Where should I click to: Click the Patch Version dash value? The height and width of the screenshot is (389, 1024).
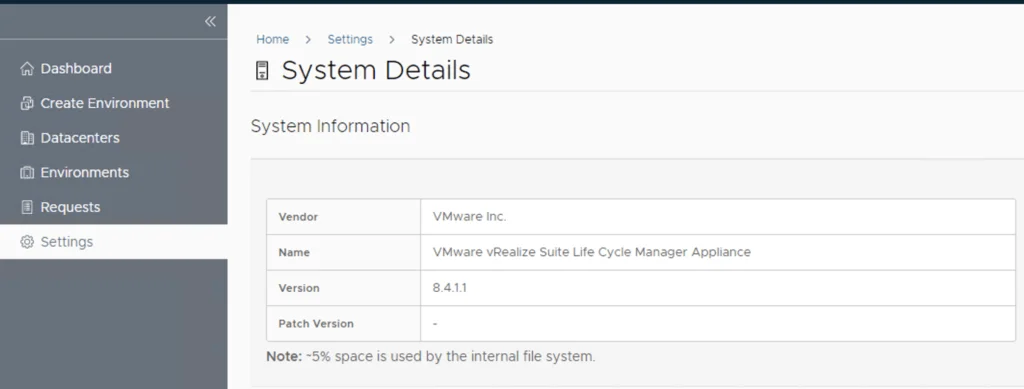[435, 324]
